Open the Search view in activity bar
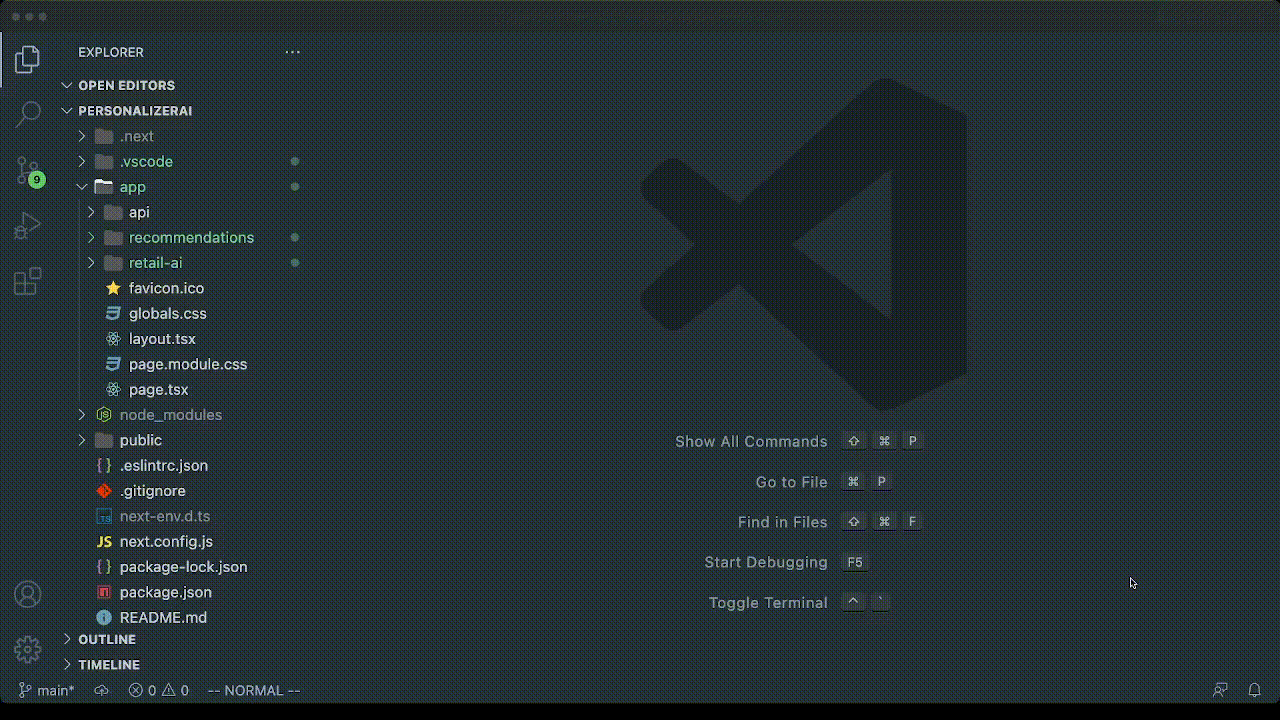This screenshot has width=1280, height=720. [27, 113]
